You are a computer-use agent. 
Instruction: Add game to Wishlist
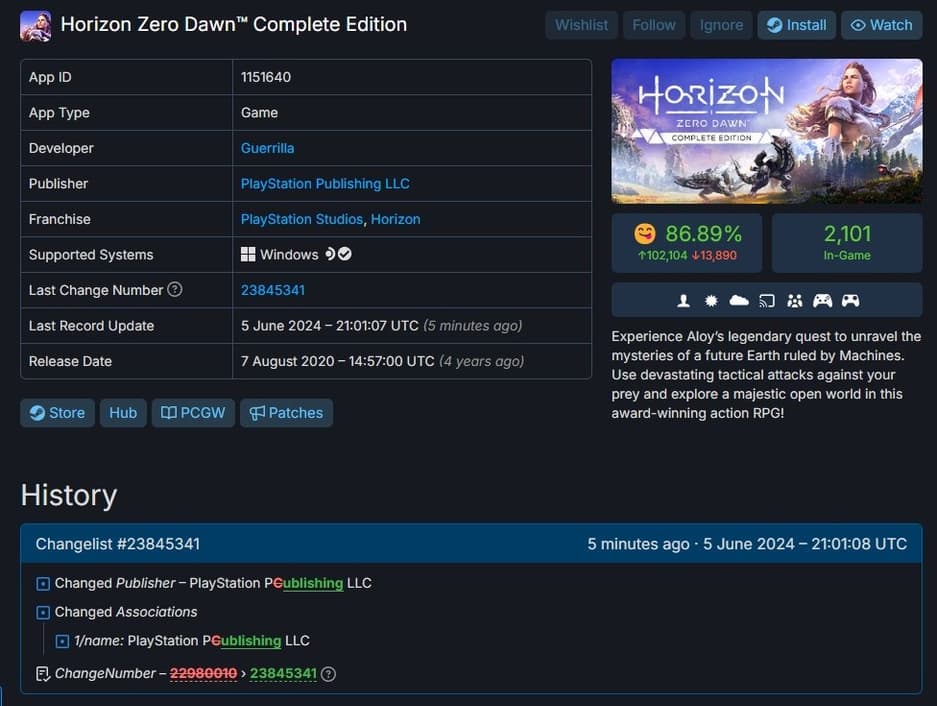tap(581, 25)
